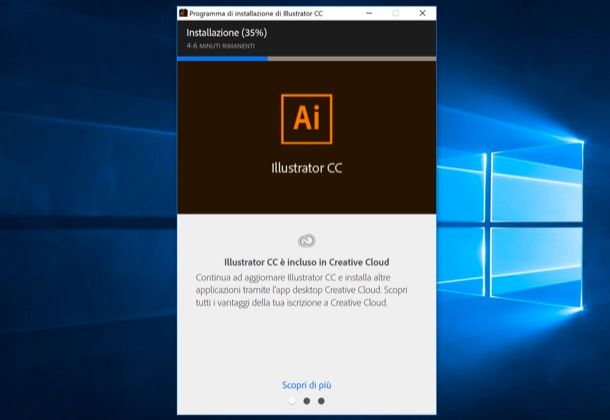The height and width of the screenshot is (420, 610).
Task: Minimize the Illustrator installer window
Action: (369, 13)
